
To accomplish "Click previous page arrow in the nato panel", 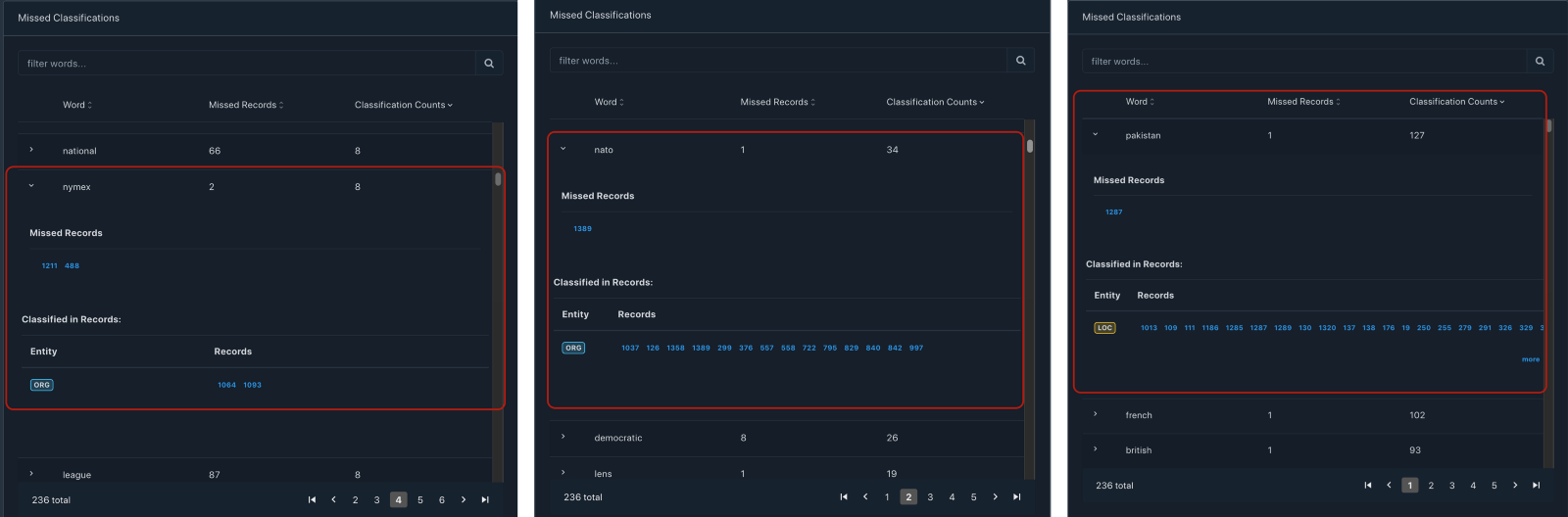I will pos(865,497).
